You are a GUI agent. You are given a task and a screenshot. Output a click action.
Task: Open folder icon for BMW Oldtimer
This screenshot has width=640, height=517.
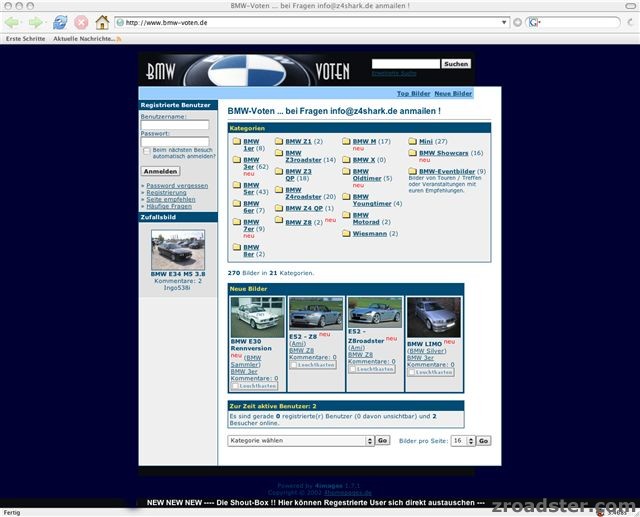[346, 172]
